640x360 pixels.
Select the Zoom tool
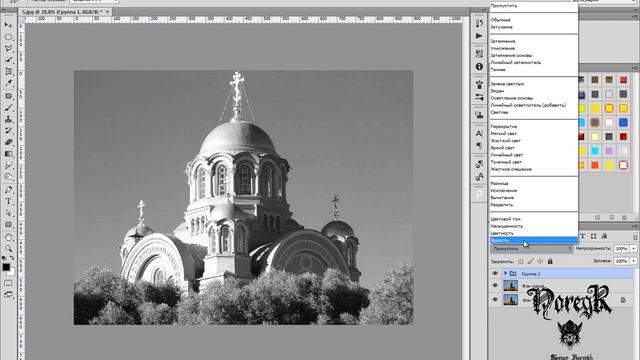coord(8,249)
